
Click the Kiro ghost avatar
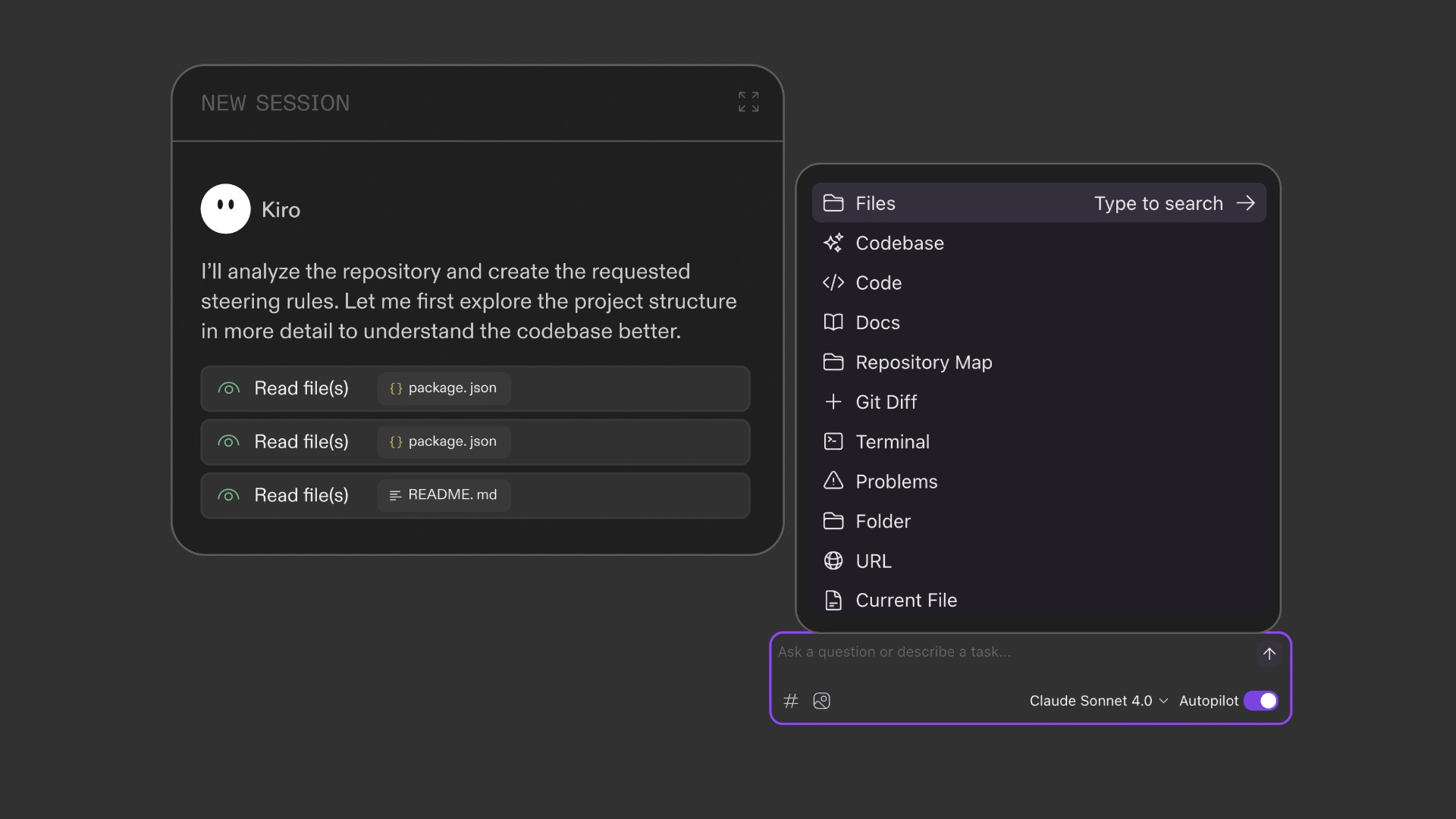(x=225, y=209)
